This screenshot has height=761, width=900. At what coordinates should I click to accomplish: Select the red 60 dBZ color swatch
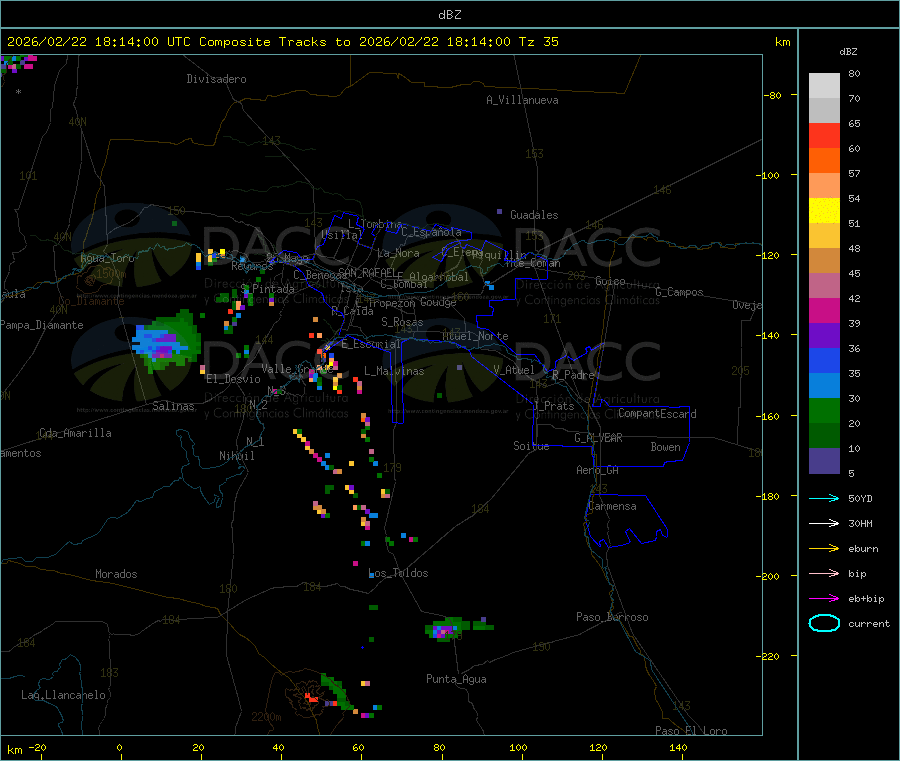(824, 135)
